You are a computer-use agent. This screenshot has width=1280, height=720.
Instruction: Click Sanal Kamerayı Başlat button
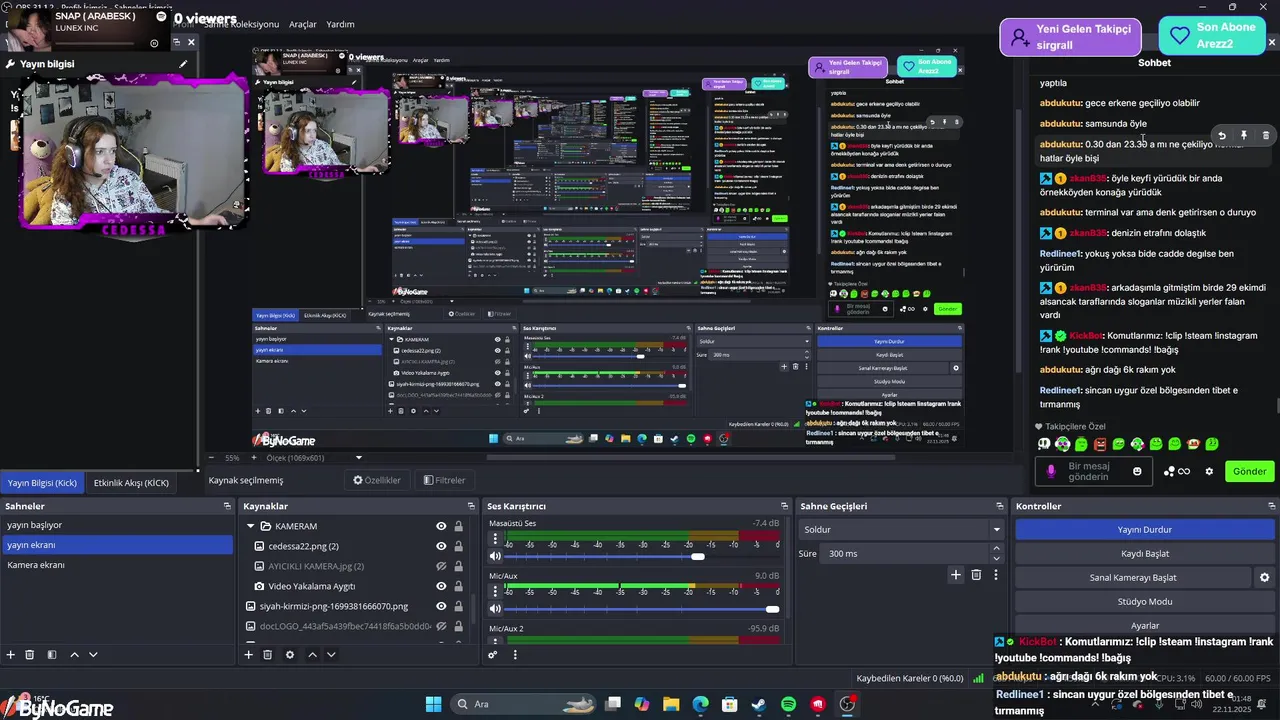[1133, 578]
